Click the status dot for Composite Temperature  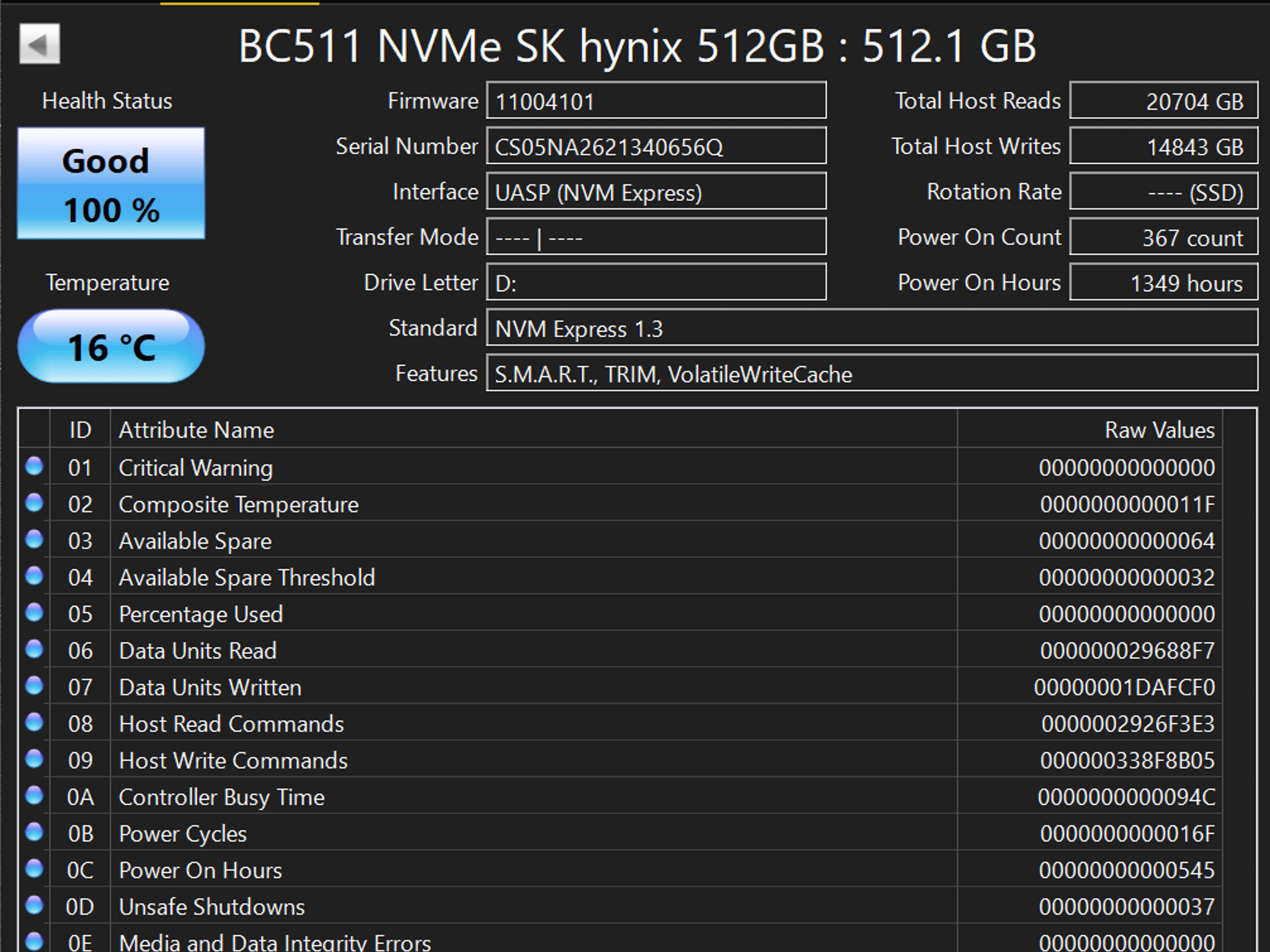pos(34,503)
